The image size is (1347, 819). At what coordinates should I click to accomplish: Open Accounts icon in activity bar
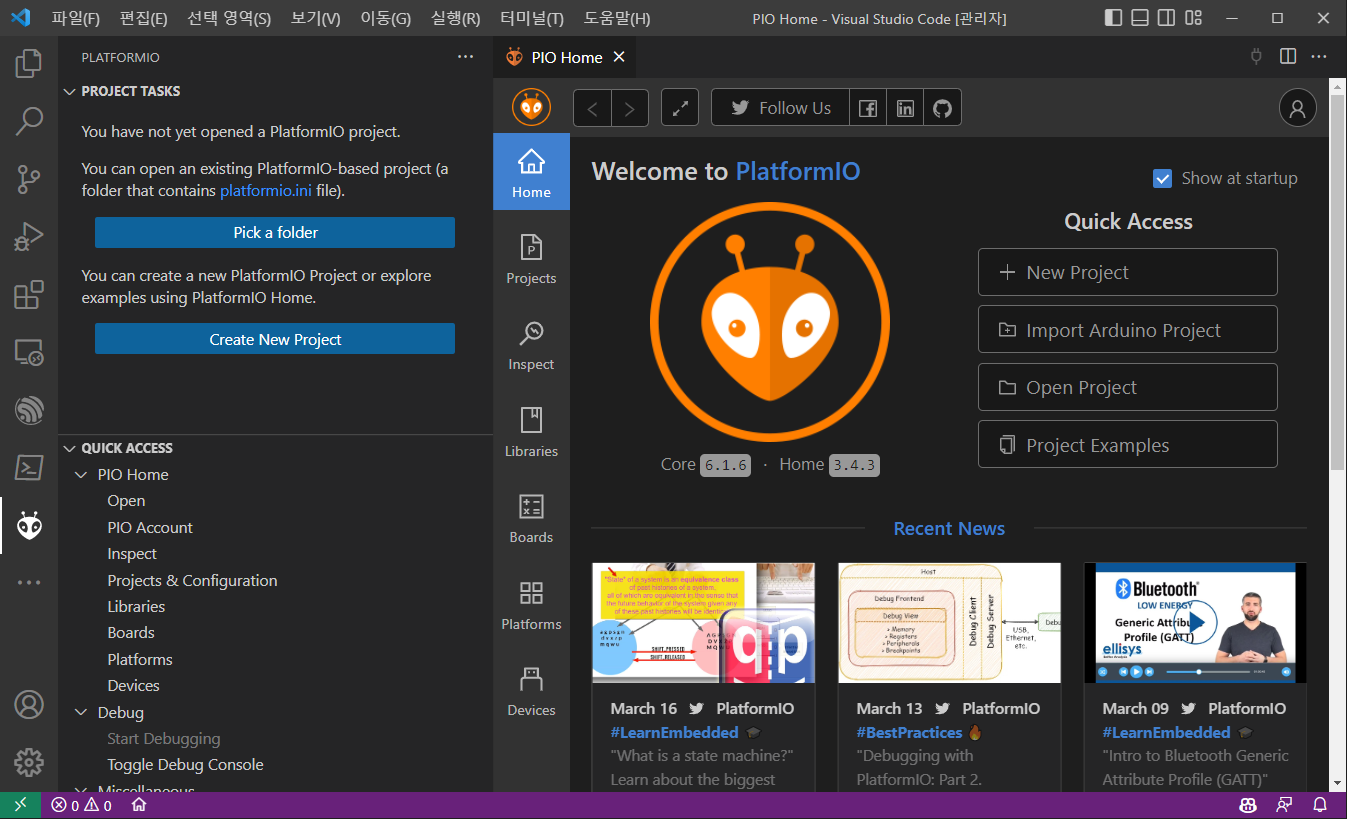pos(29,705)
